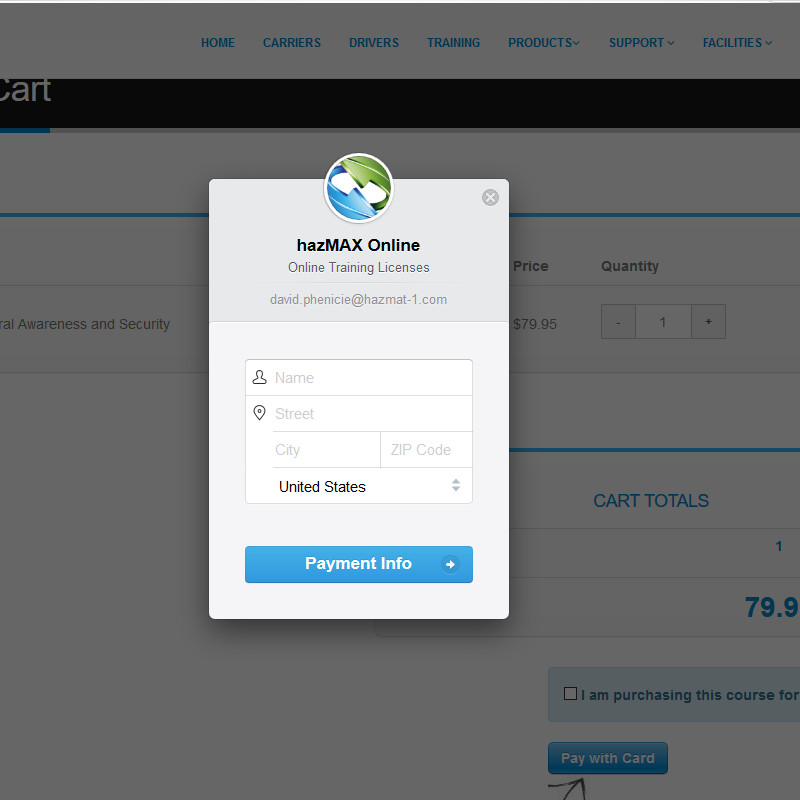
Task: Click into the Name input field
Action: pos(370,378)
